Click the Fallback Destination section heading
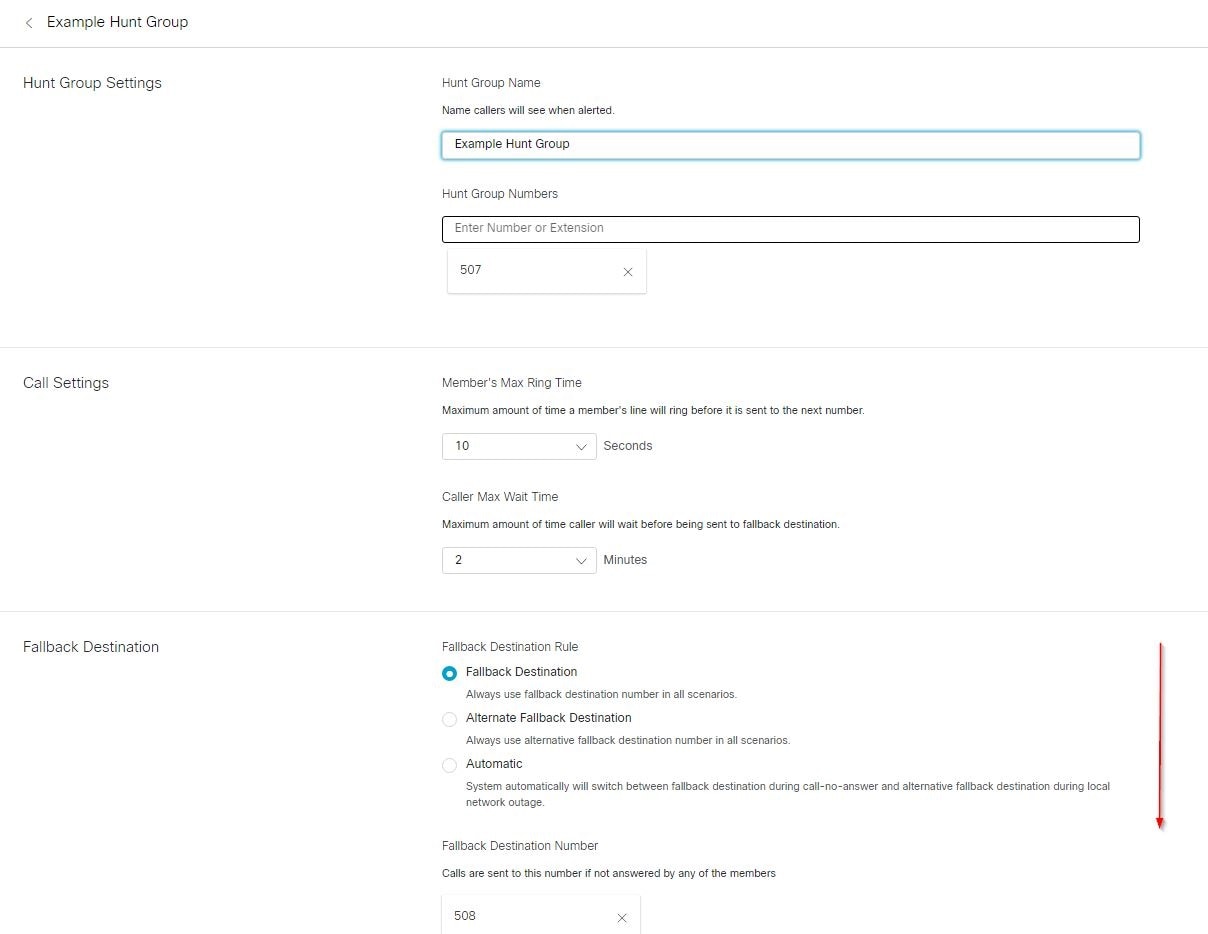 click(x=90, y=647)
